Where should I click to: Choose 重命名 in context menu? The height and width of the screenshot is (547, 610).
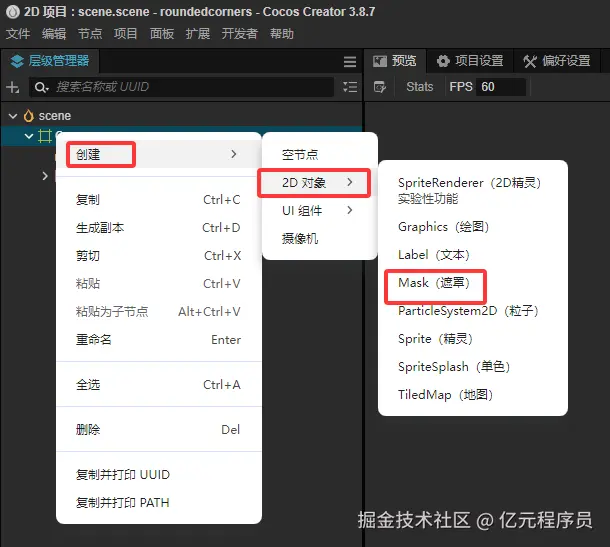[159, 340]
